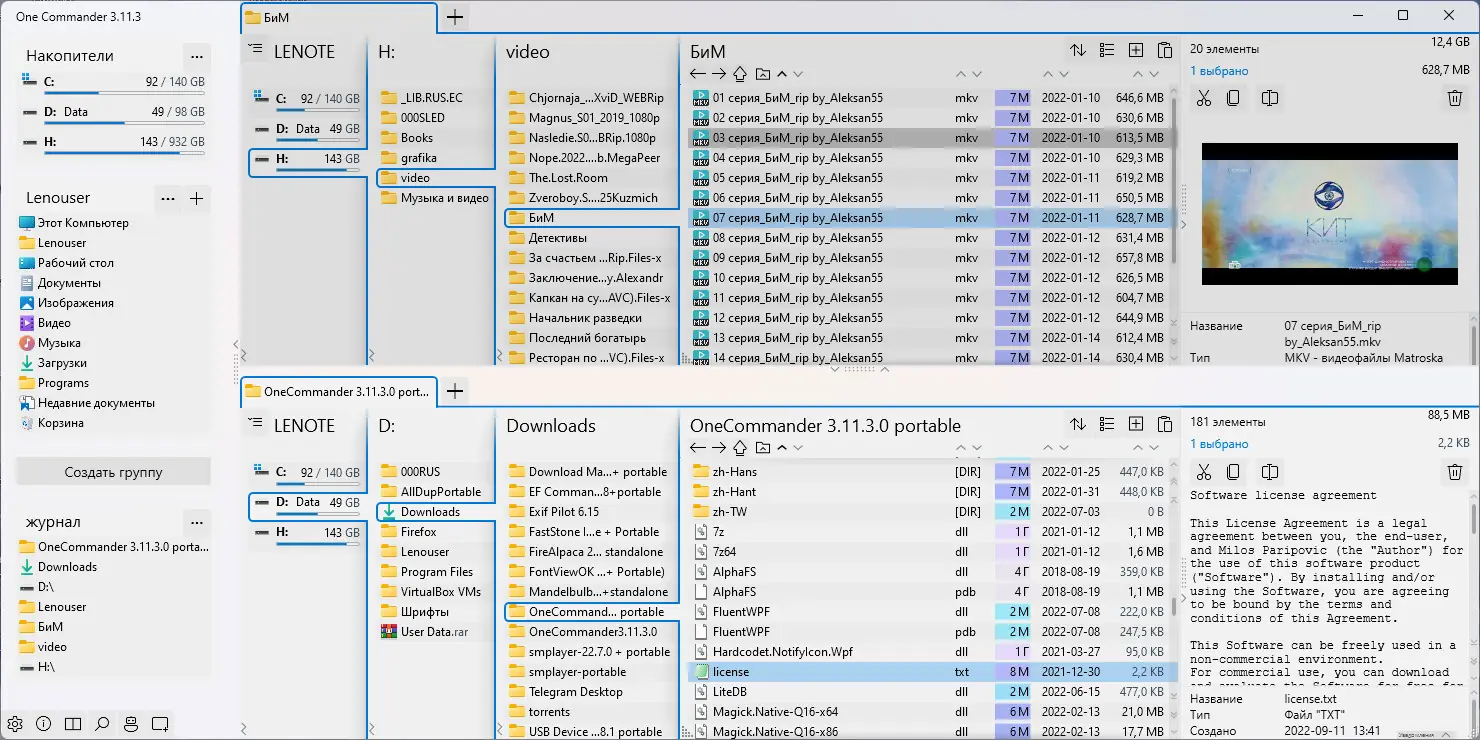Toggle dual-pane layout icon in bottom-left toolbar

(x=73, y=723)
